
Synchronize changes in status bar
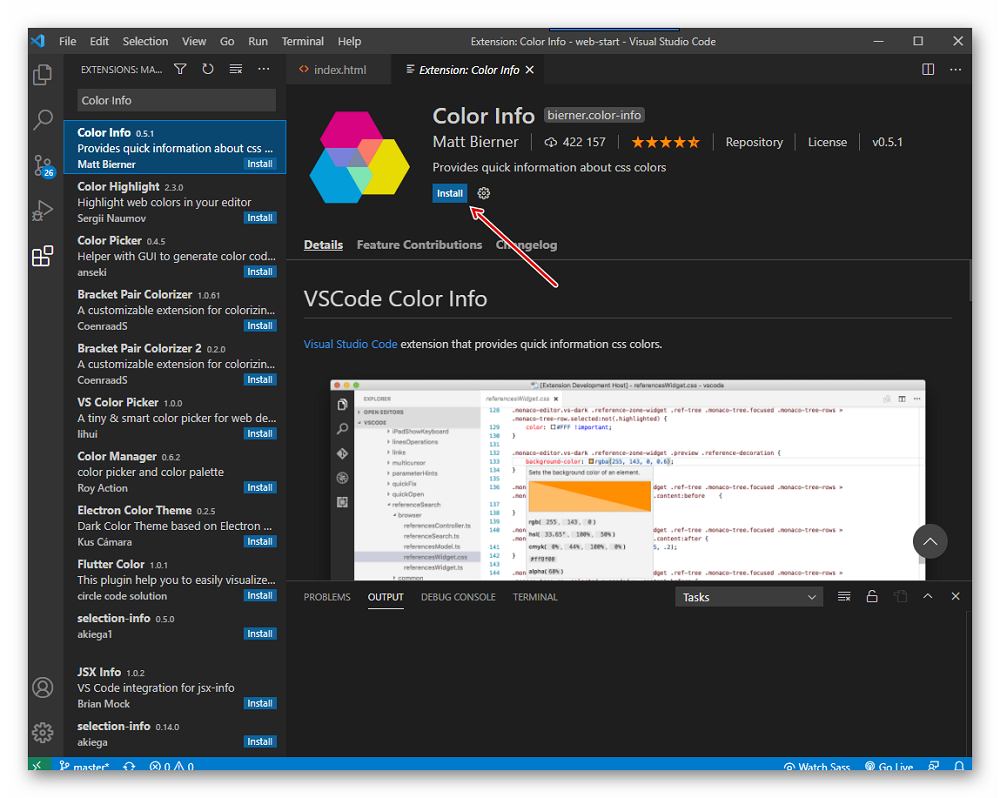(x=129, y=765)
